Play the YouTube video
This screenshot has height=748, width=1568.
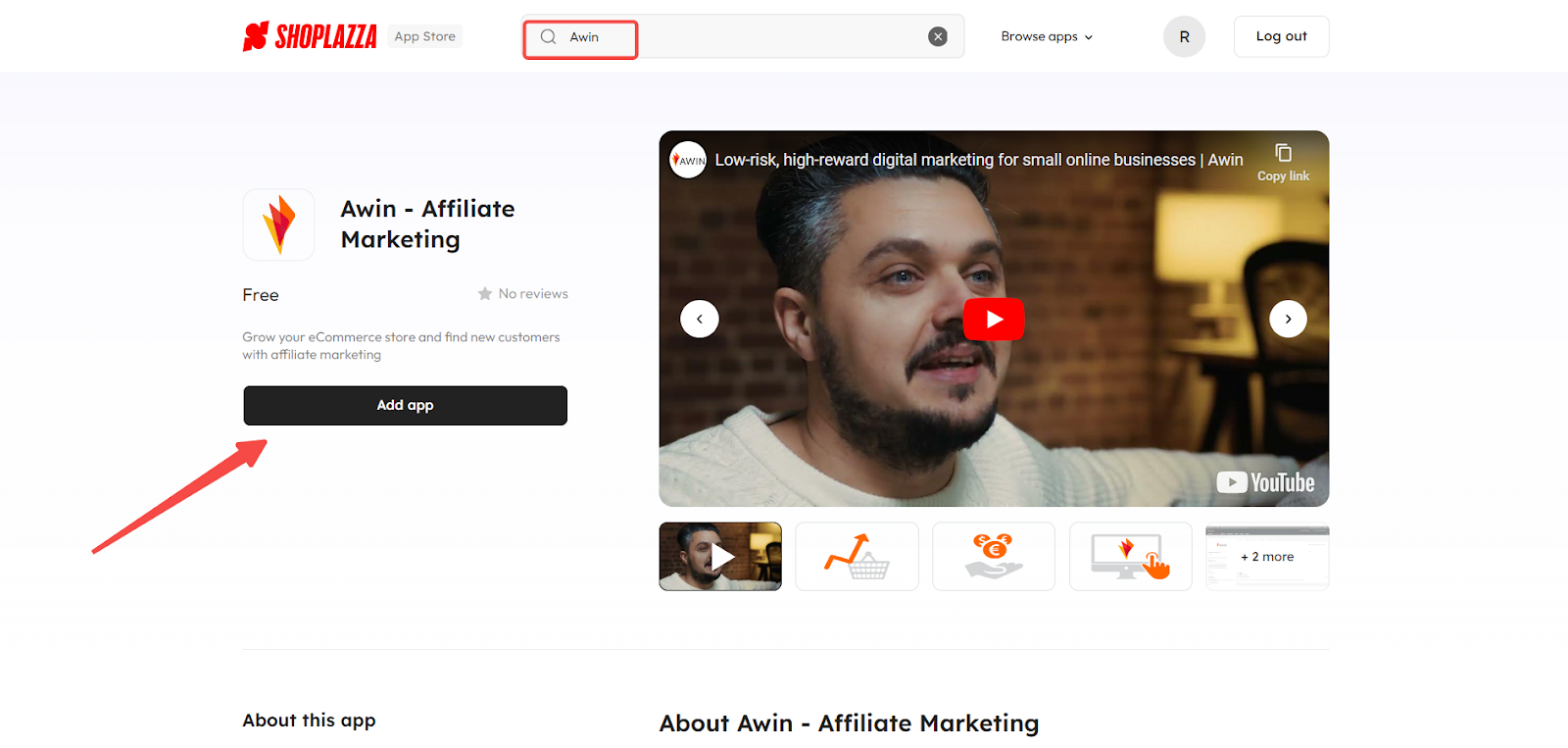point(994,319)
